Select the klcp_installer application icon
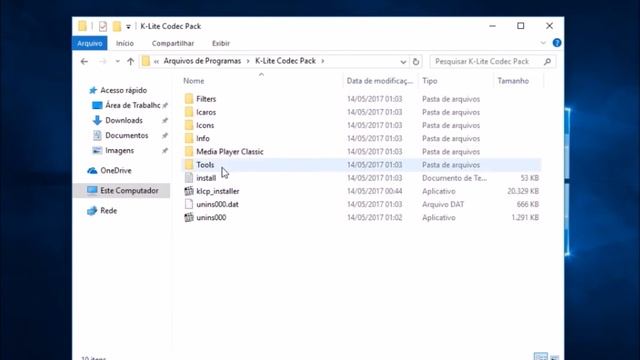This screenshot has height=360, width=640. tap(189, 191)
